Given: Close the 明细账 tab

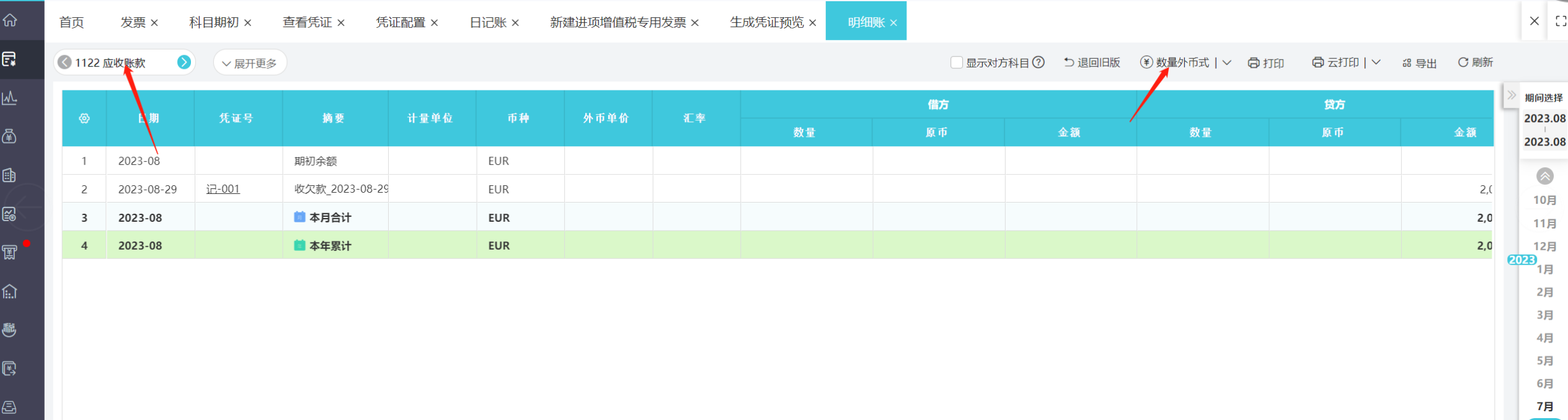Looking at the screenshot, I should (893, 23).
